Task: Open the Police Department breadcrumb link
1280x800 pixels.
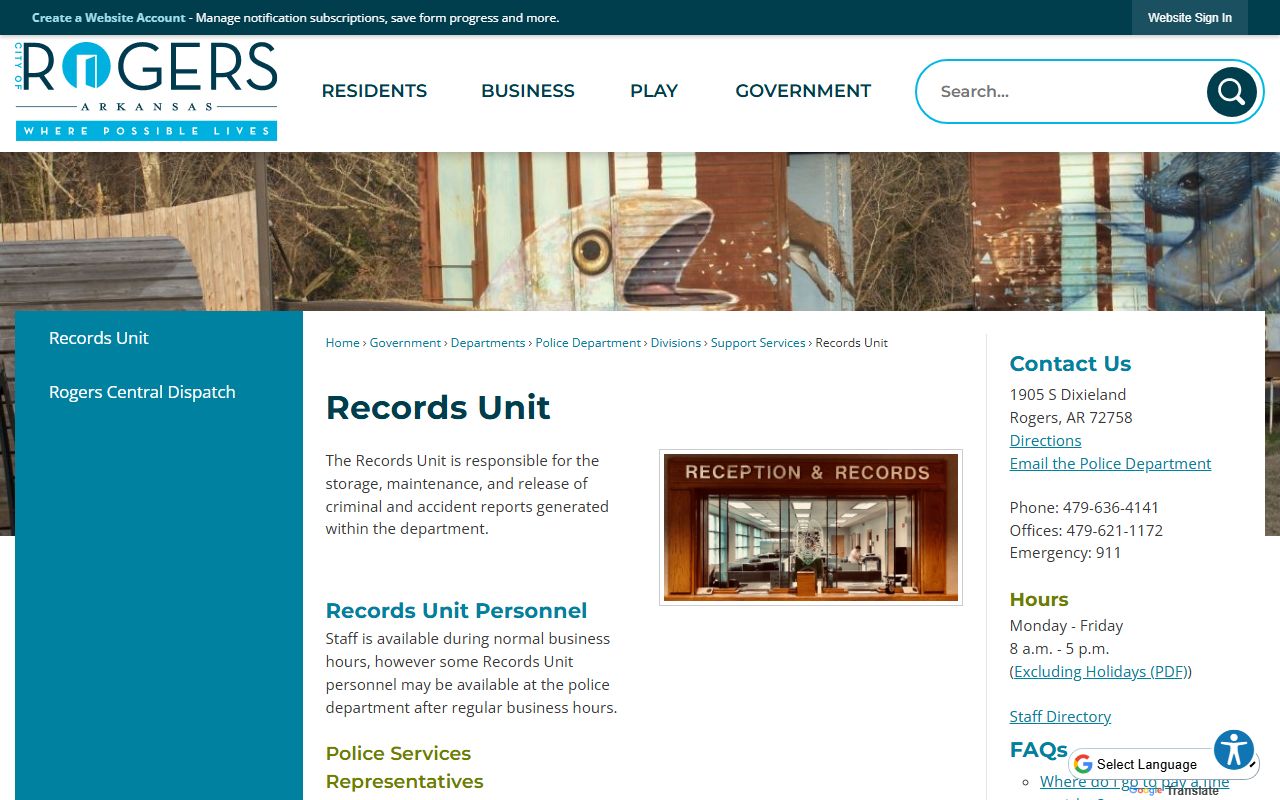Action: click(x=588, y=342)
